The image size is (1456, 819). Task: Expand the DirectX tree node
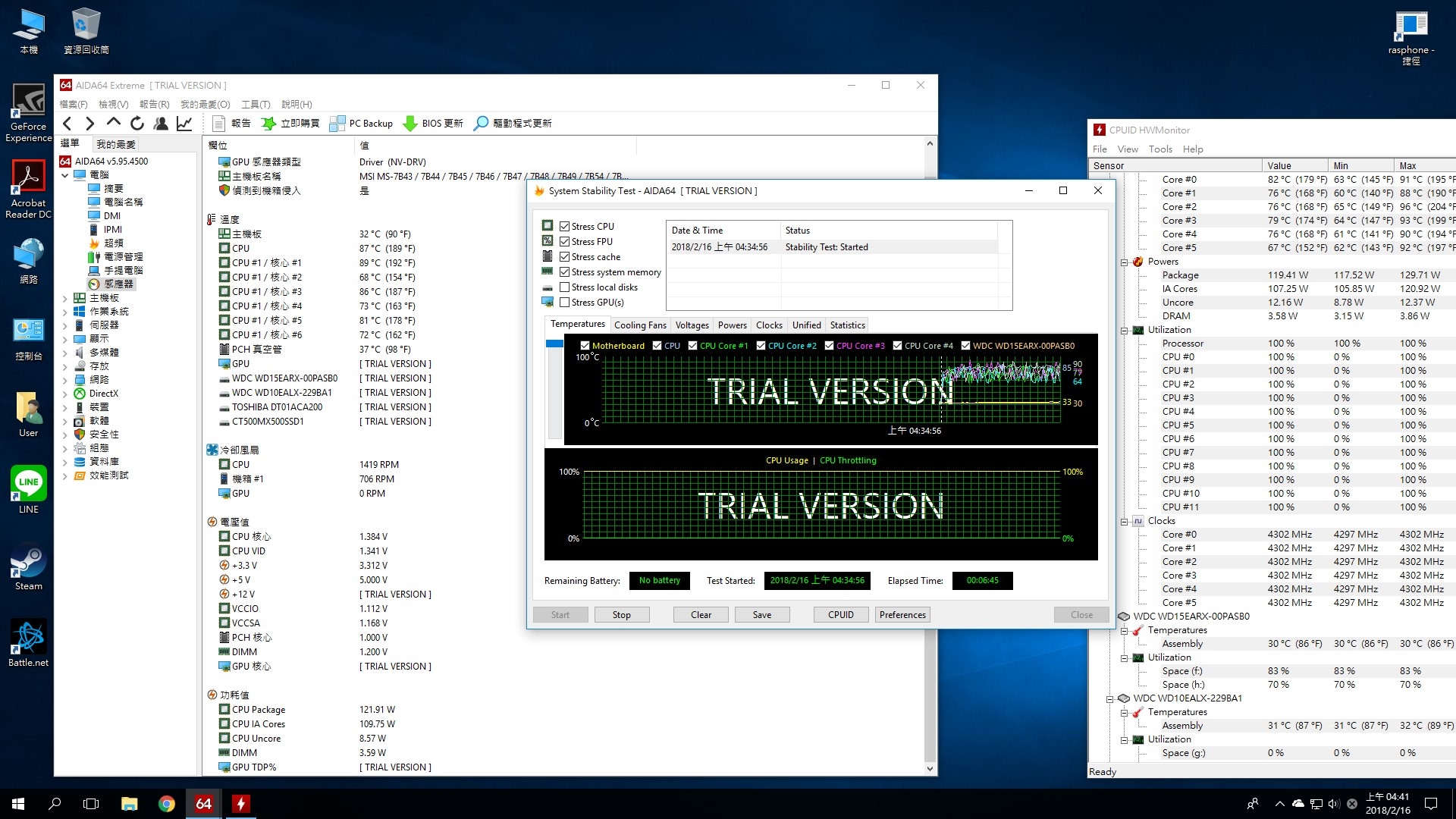click(x=65, y=394)
